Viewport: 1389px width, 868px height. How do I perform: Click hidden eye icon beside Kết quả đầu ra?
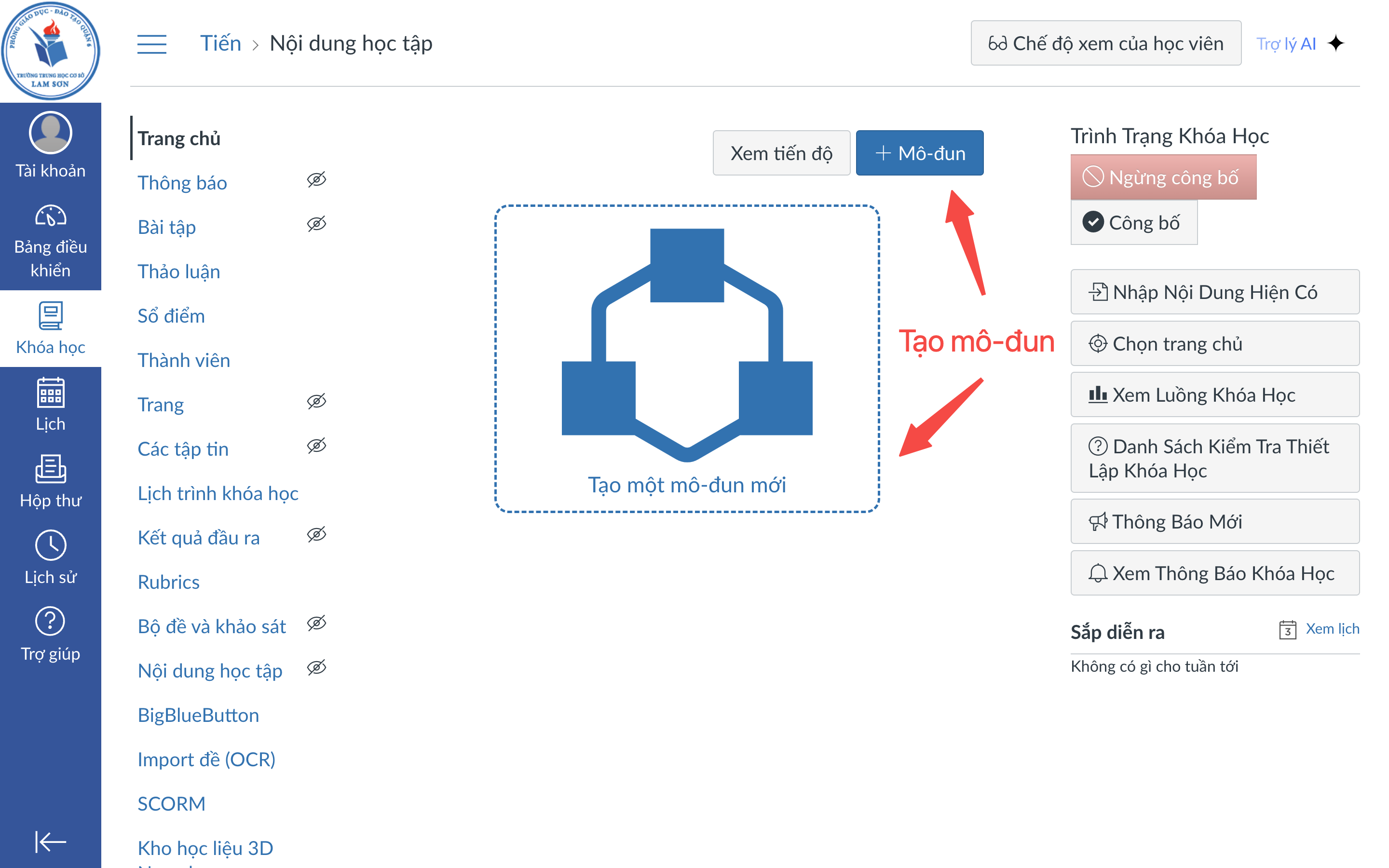click(316, 534)
